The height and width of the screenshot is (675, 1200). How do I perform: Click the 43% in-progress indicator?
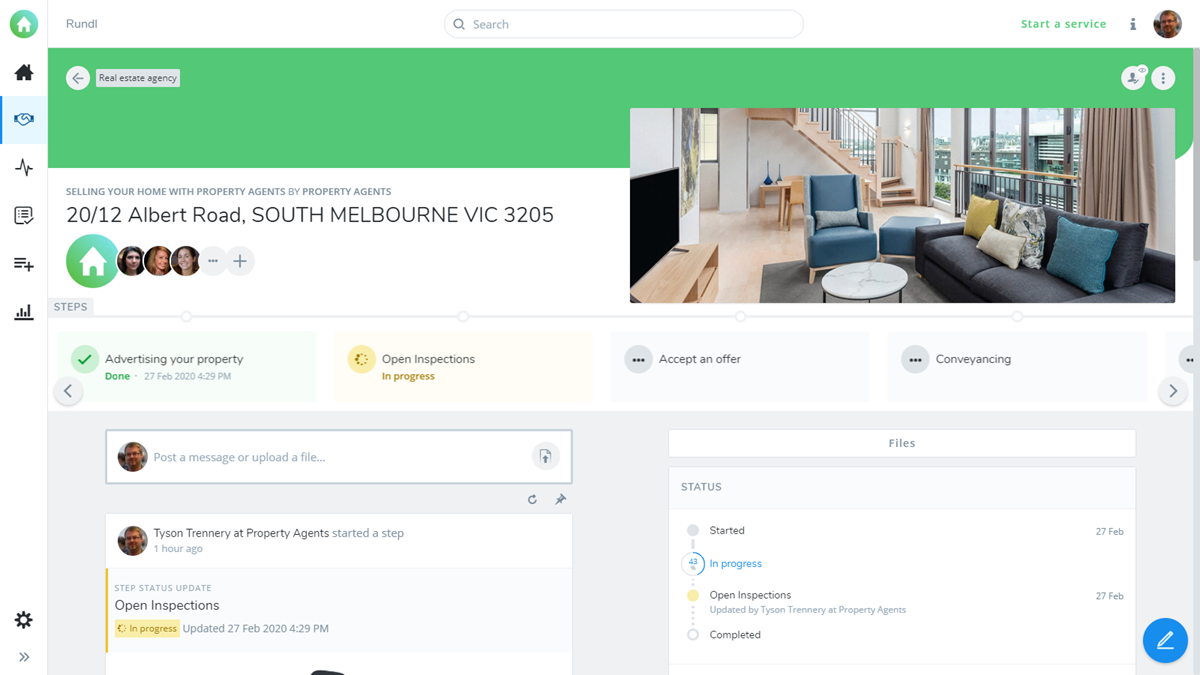693,564
